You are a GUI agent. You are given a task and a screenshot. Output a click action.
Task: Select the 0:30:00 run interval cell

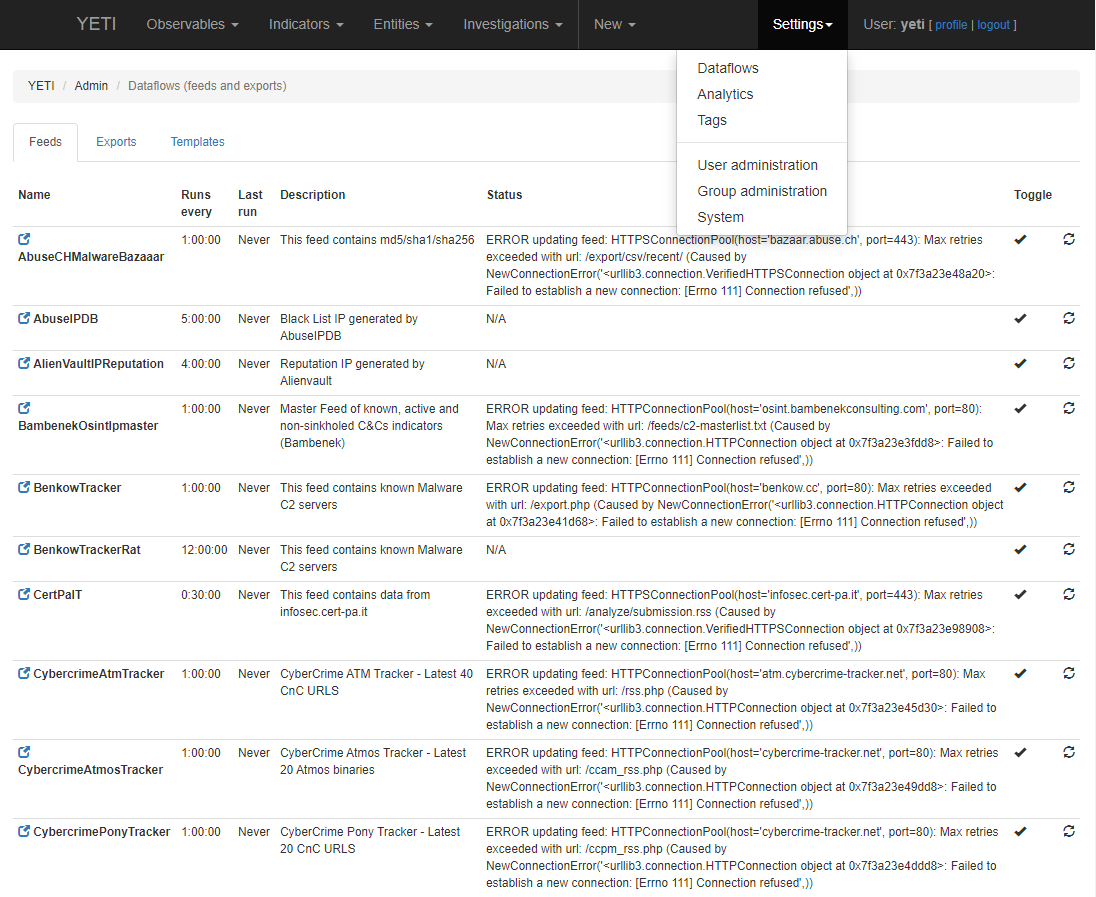(x=201, y=594)
